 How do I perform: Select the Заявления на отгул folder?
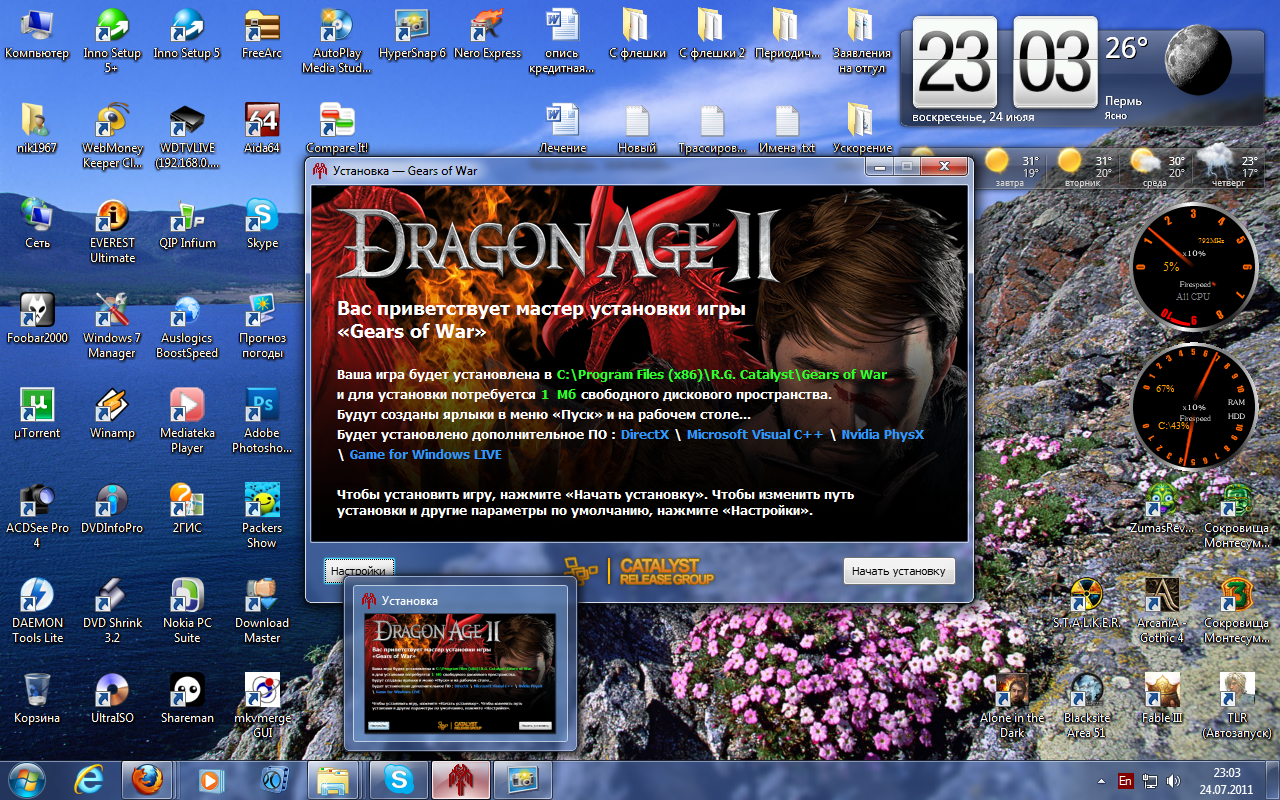pyautogui.click(x=862, y=41)
